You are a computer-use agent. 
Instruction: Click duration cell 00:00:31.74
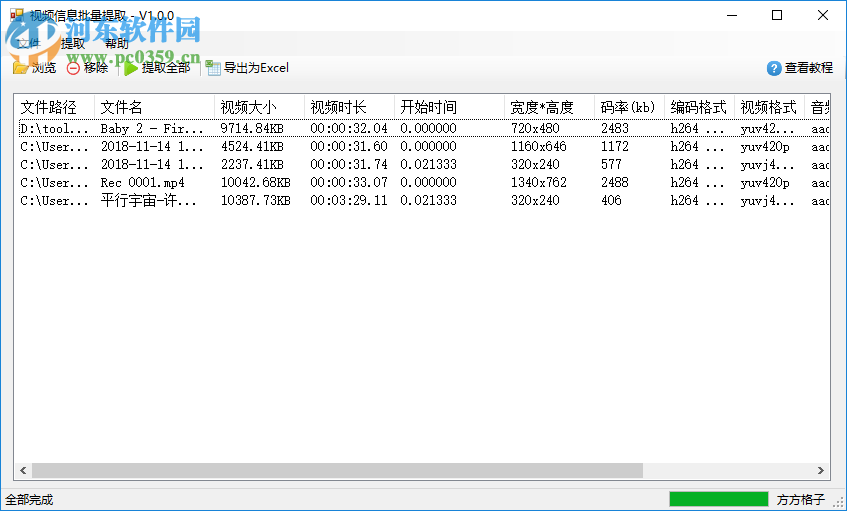click(349, 164)
